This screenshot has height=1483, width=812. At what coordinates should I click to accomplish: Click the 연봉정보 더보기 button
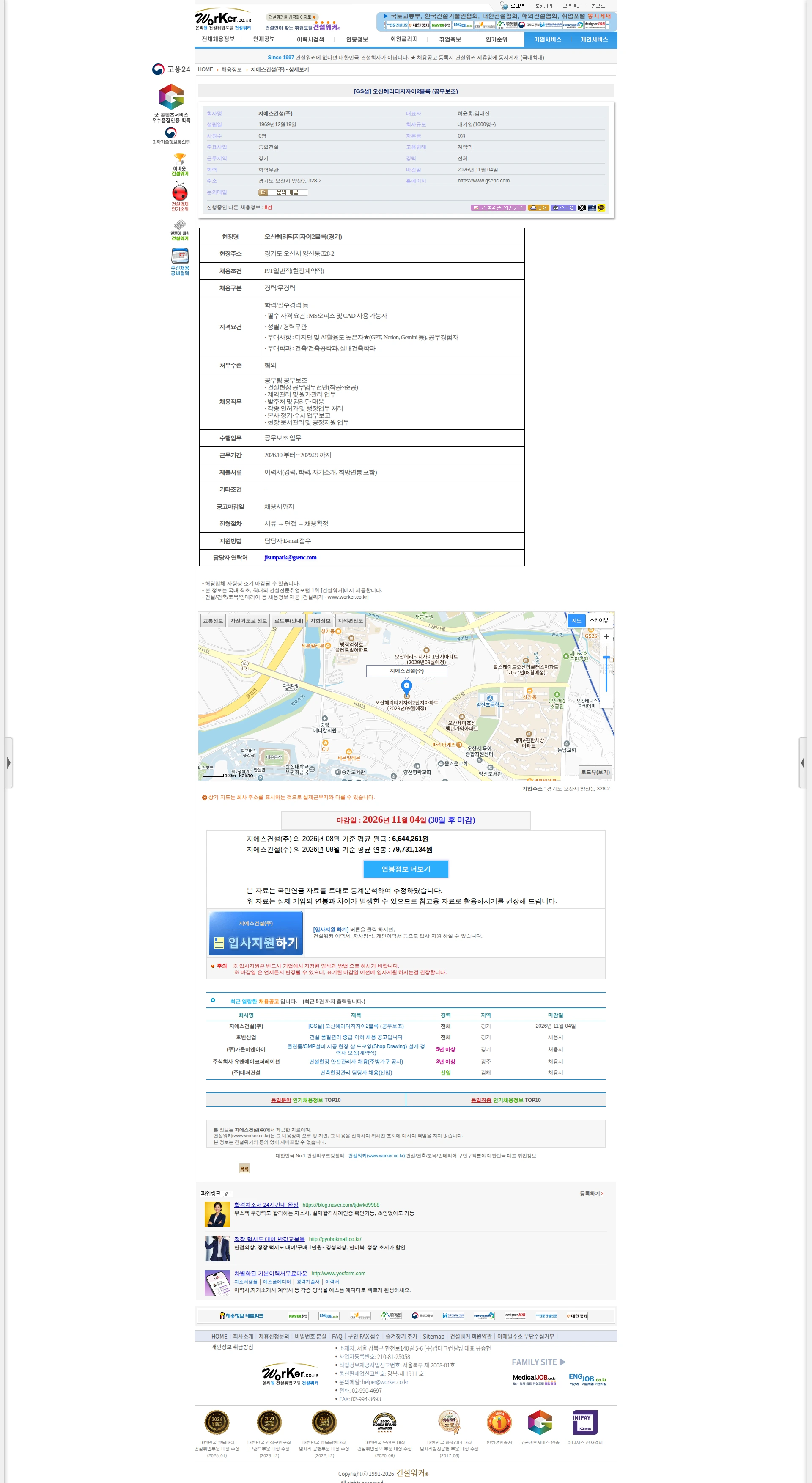[x=406, y=869]
